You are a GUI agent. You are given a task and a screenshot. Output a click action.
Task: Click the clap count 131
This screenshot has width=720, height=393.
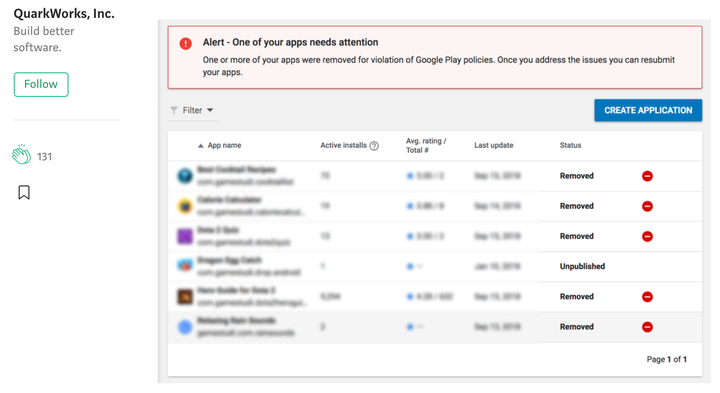pos(44,157)
